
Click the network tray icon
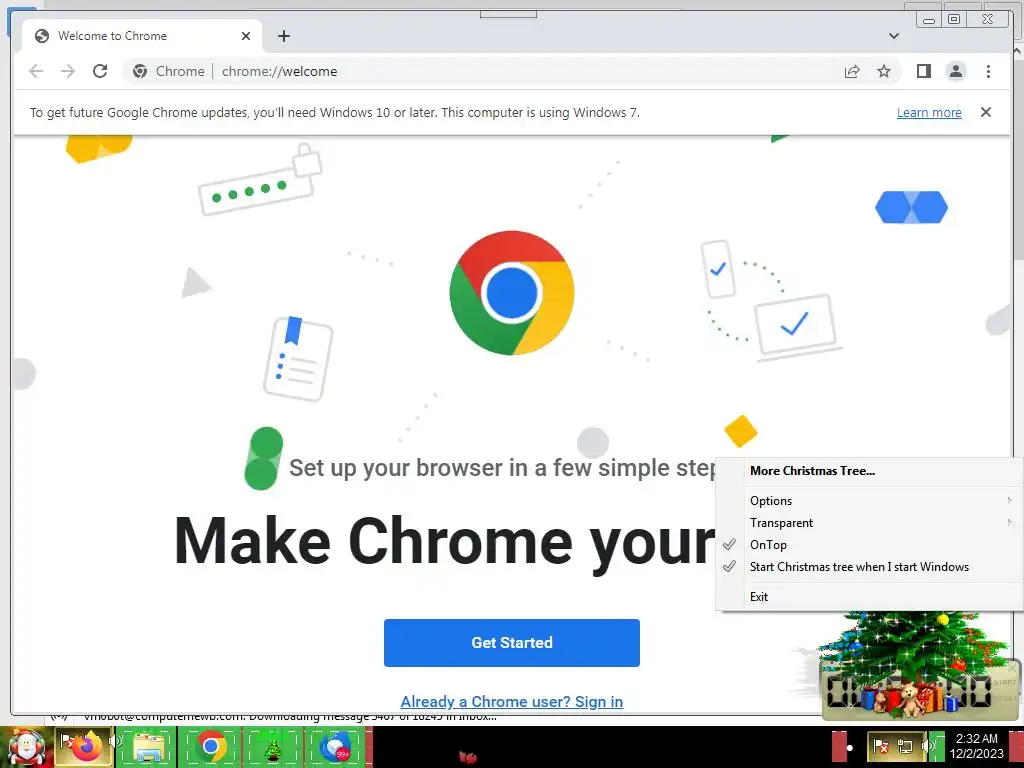pos(905,746)
